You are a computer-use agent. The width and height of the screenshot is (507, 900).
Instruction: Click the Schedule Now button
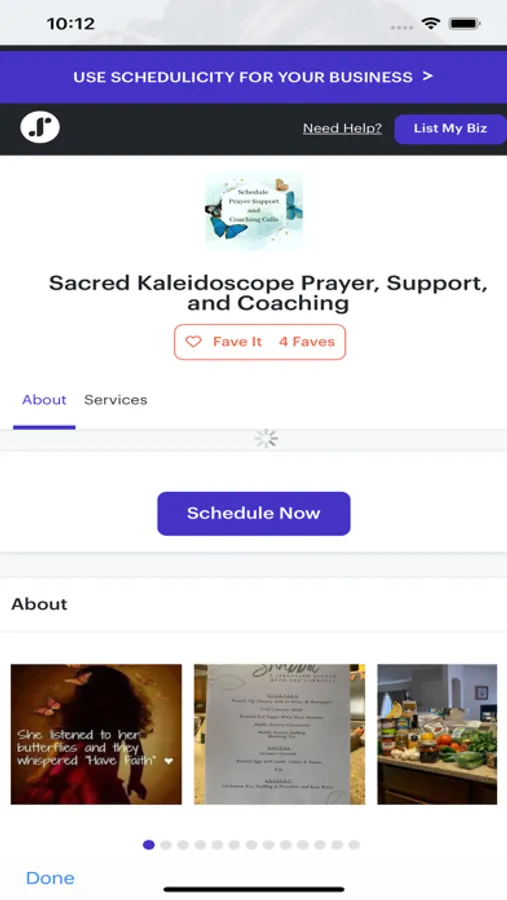tap(254, 513)
